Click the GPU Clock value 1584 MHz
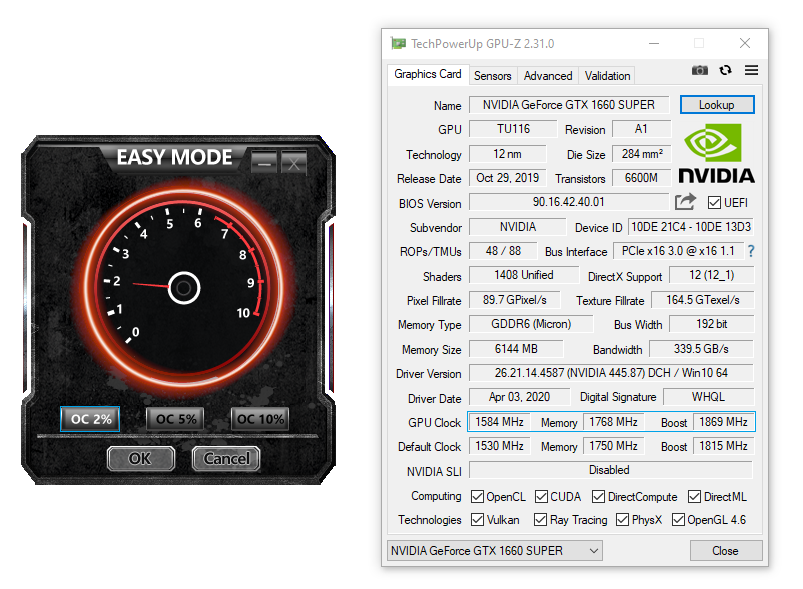 click(x=499, y=422)
